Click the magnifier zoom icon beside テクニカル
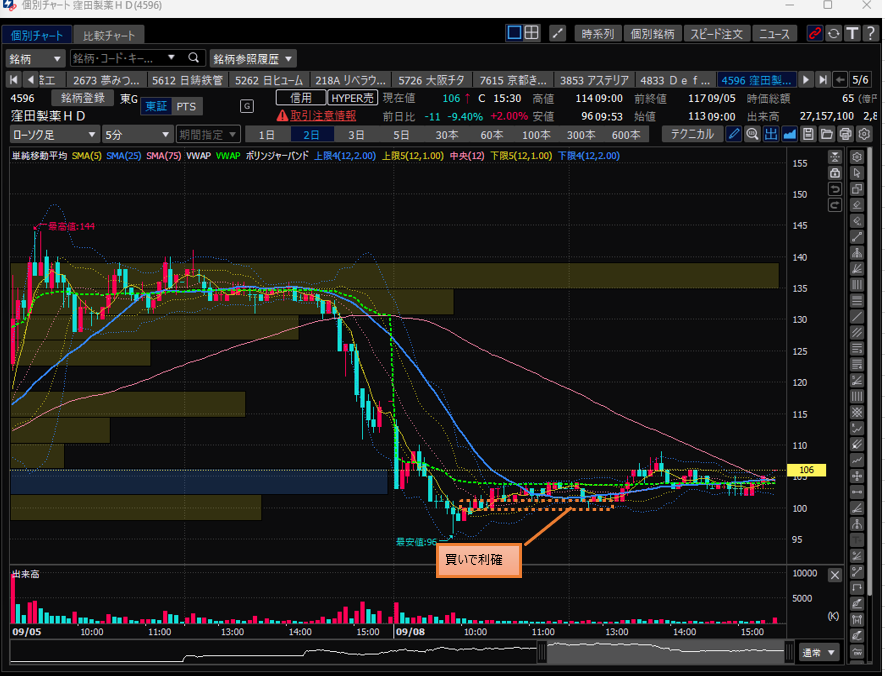 click(x=753, y=134)
